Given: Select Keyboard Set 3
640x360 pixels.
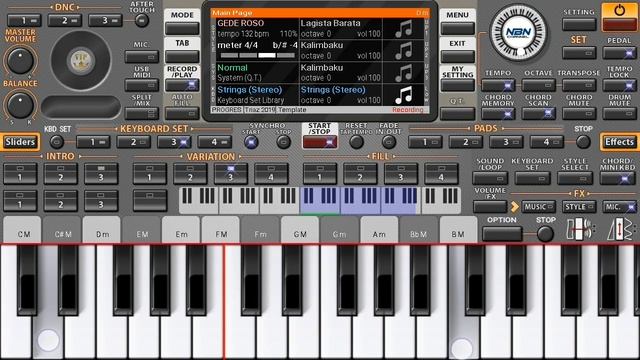Looking at the screenshot, I should [174, 142].
